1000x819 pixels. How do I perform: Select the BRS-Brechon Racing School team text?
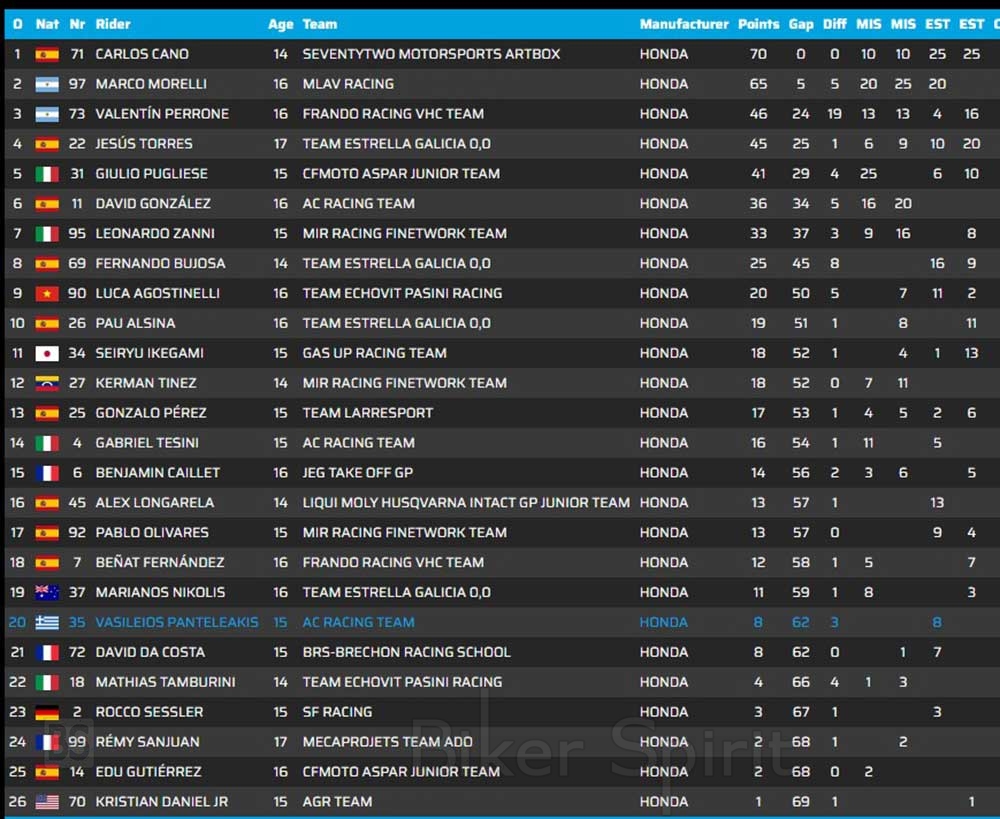pyautogui.click(x=406, y=652)
